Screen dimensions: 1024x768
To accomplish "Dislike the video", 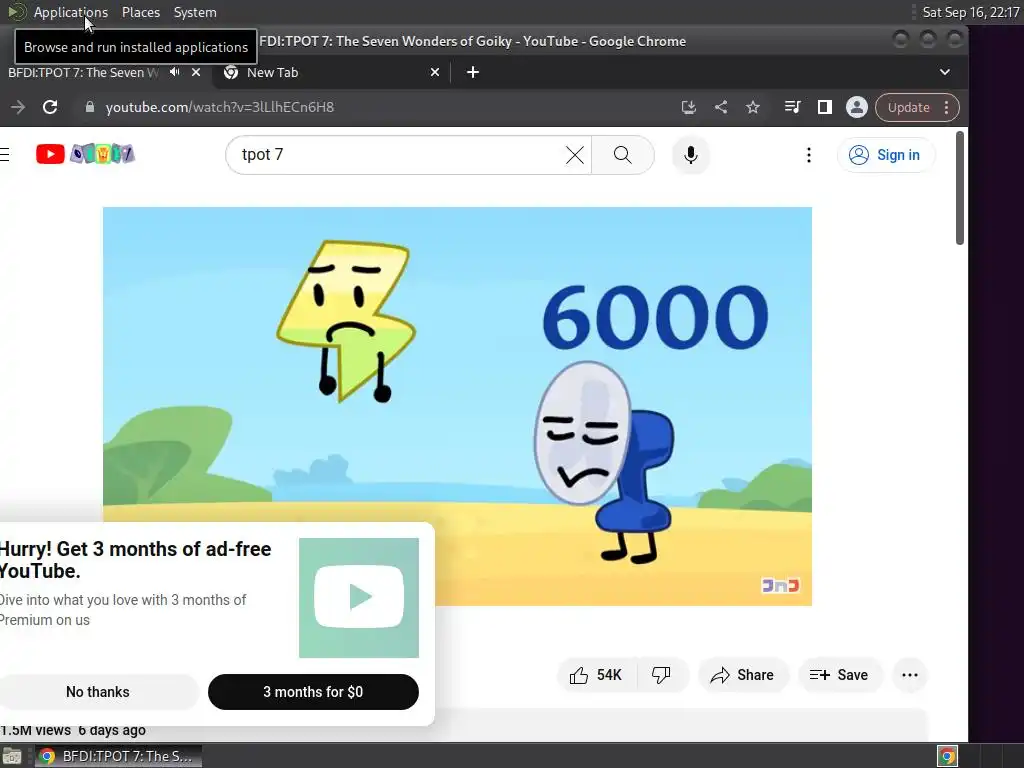I will (662, 675).
